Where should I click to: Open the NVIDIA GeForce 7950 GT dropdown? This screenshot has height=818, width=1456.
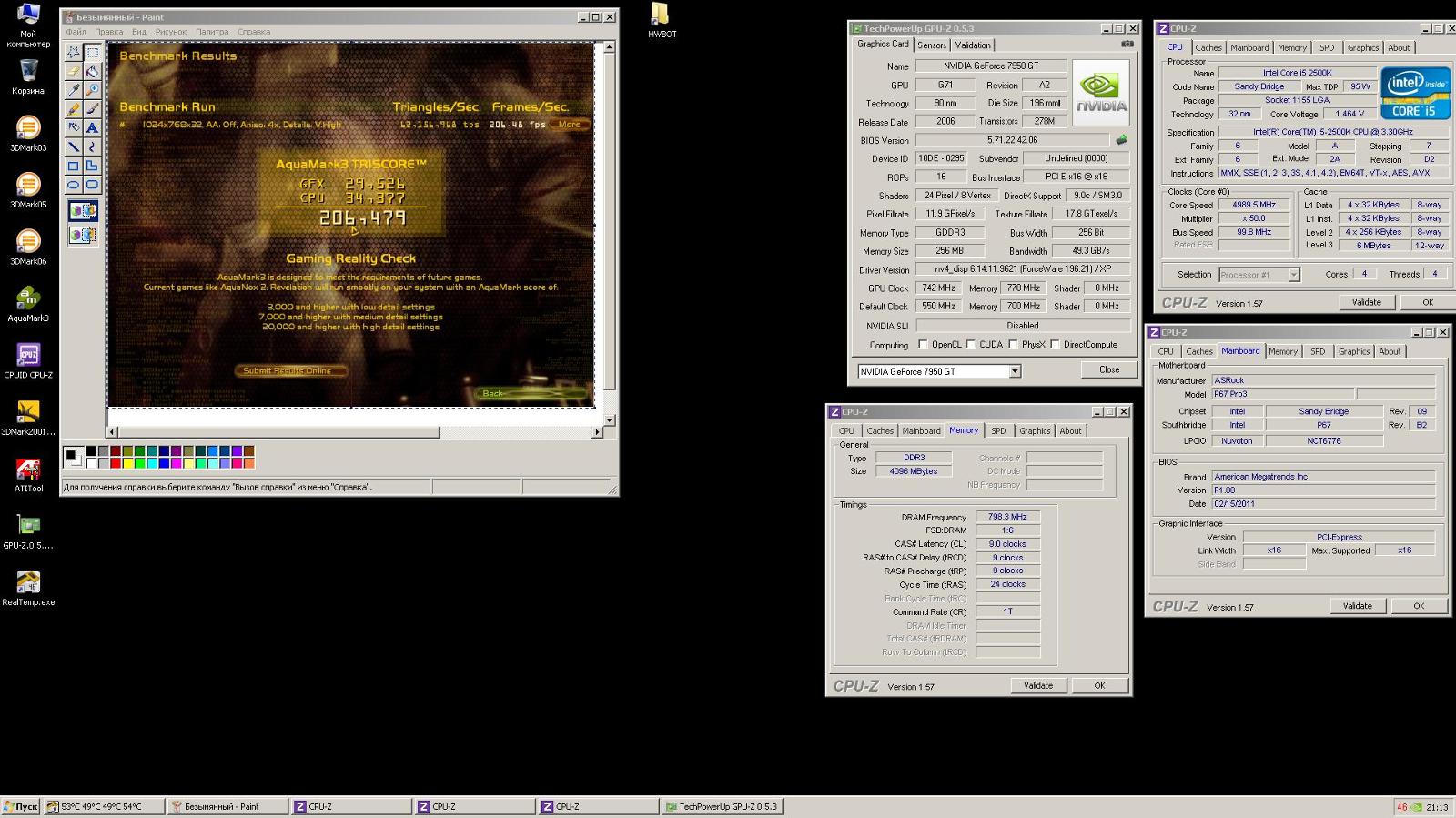click(x=1014, y=371)
